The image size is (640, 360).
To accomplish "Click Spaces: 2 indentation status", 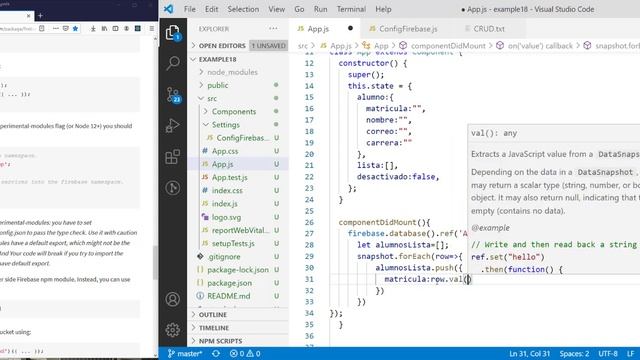I will 574,353.
